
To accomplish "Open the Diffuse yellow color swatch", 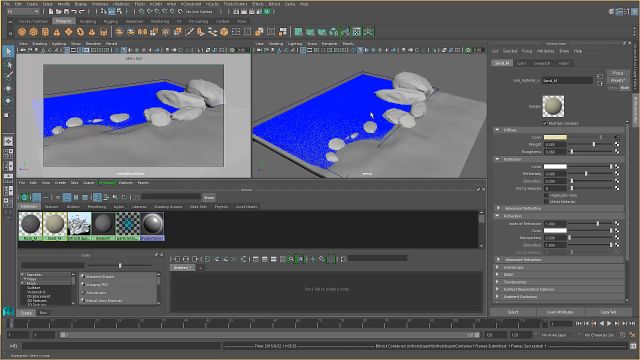I will (x=555, y=137).
